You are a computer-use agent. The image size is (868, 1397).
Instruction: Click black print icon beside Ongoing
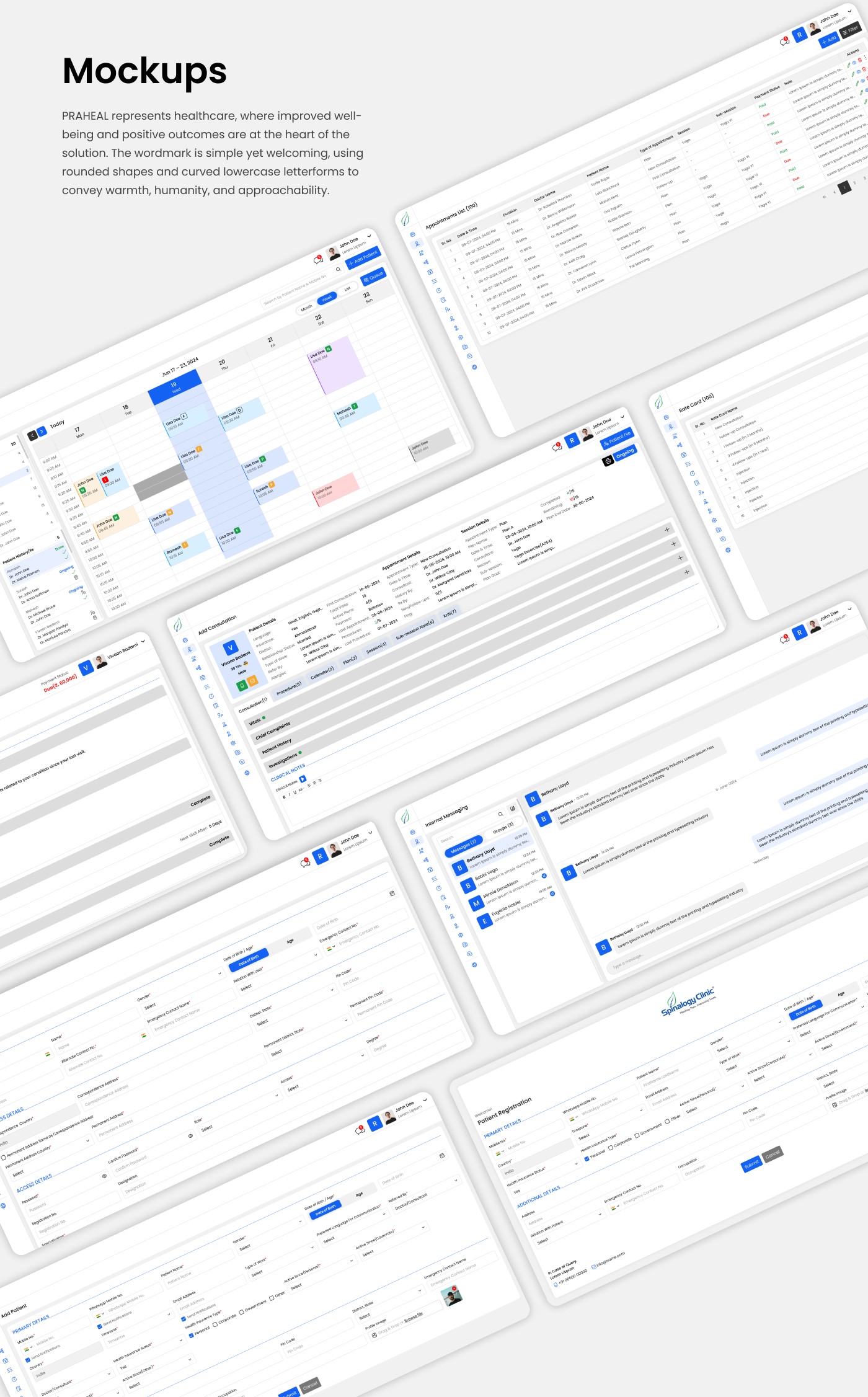point(608,461)
